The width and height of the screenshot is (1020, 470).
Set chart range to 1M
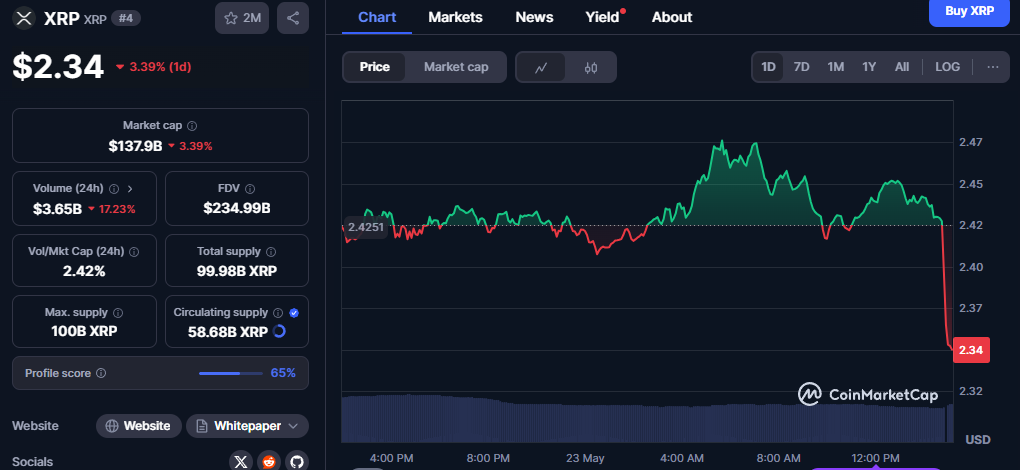coord(835,67)
